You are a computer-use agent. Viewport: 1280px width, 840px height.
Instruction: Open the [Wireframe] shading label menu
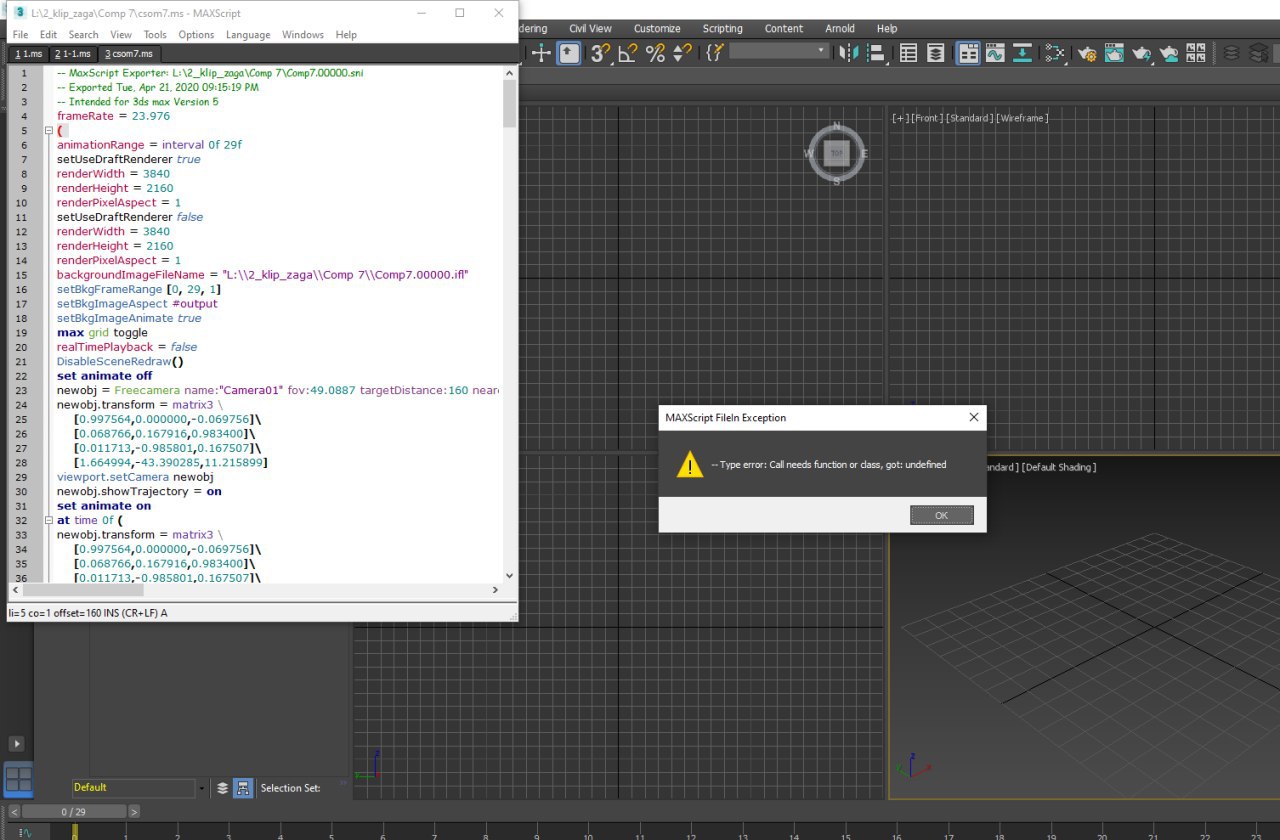[x=1022, y=118]
